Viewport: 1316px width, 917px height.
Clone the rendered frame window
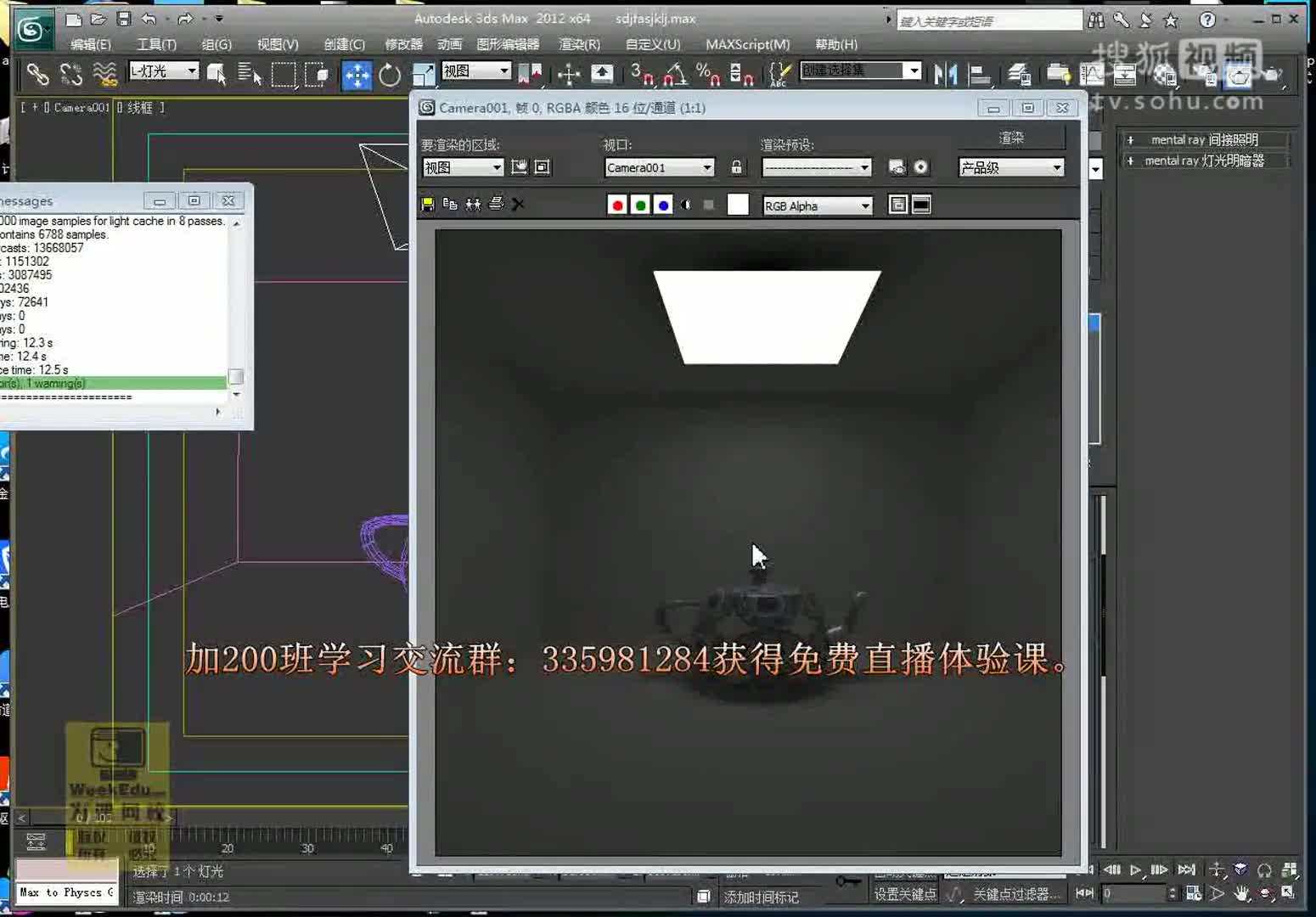(x=473, y=205)
